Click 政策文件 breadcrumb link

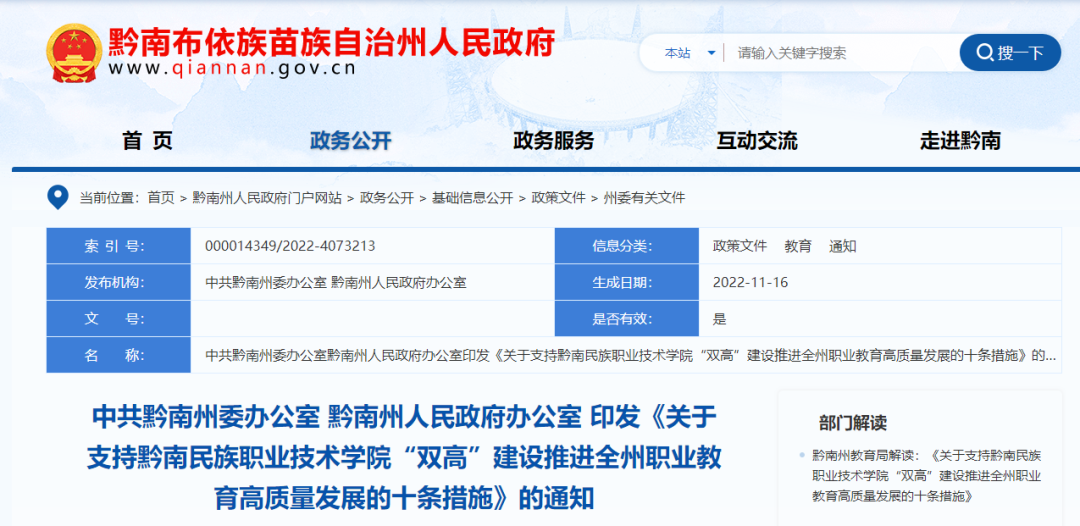point(558,198)
